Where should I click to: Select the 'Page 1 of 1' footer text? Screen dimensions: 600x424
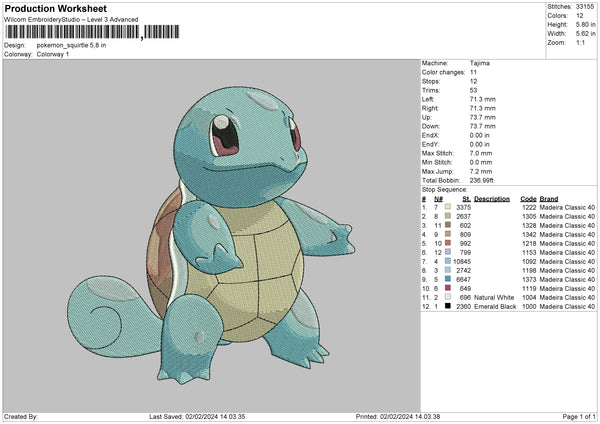point(579,416)
